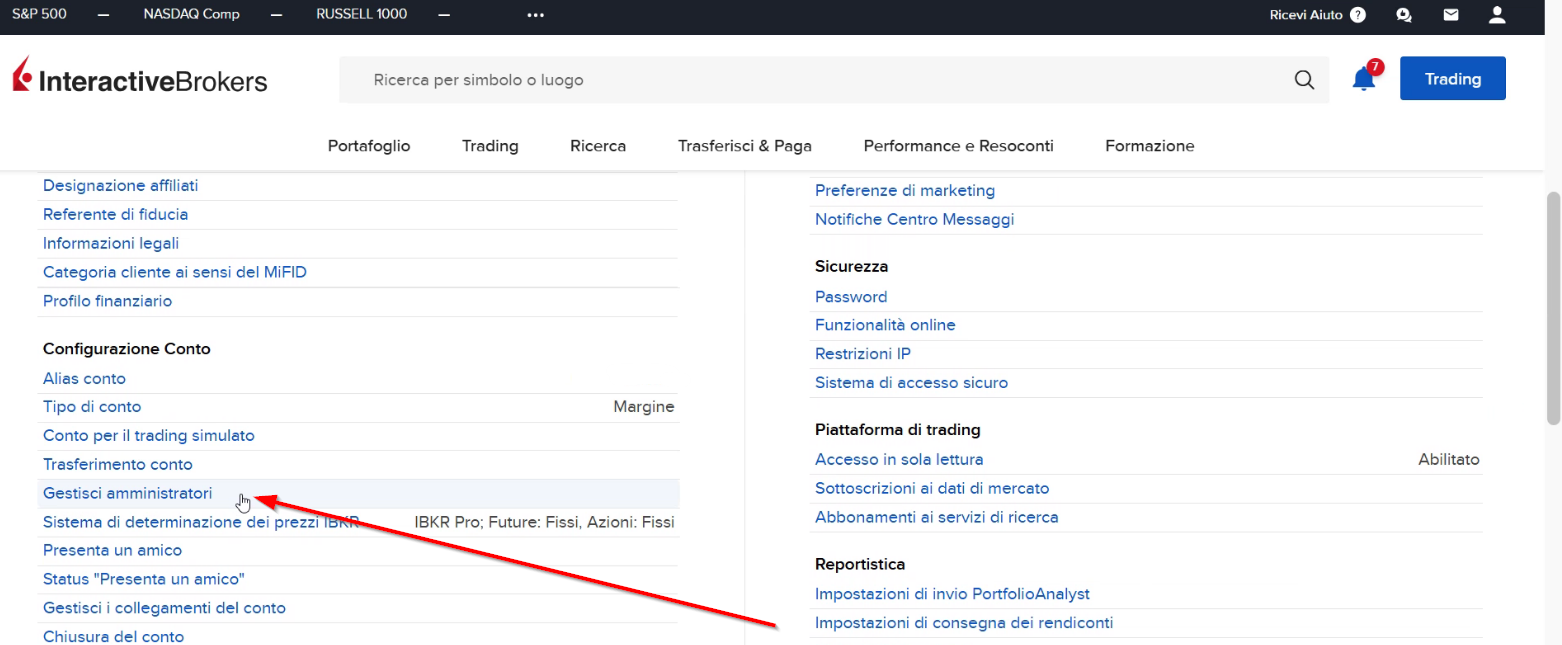
Task: Click the Ricevi Aiuto question mark icon
Action: (x=1357, y=15)
